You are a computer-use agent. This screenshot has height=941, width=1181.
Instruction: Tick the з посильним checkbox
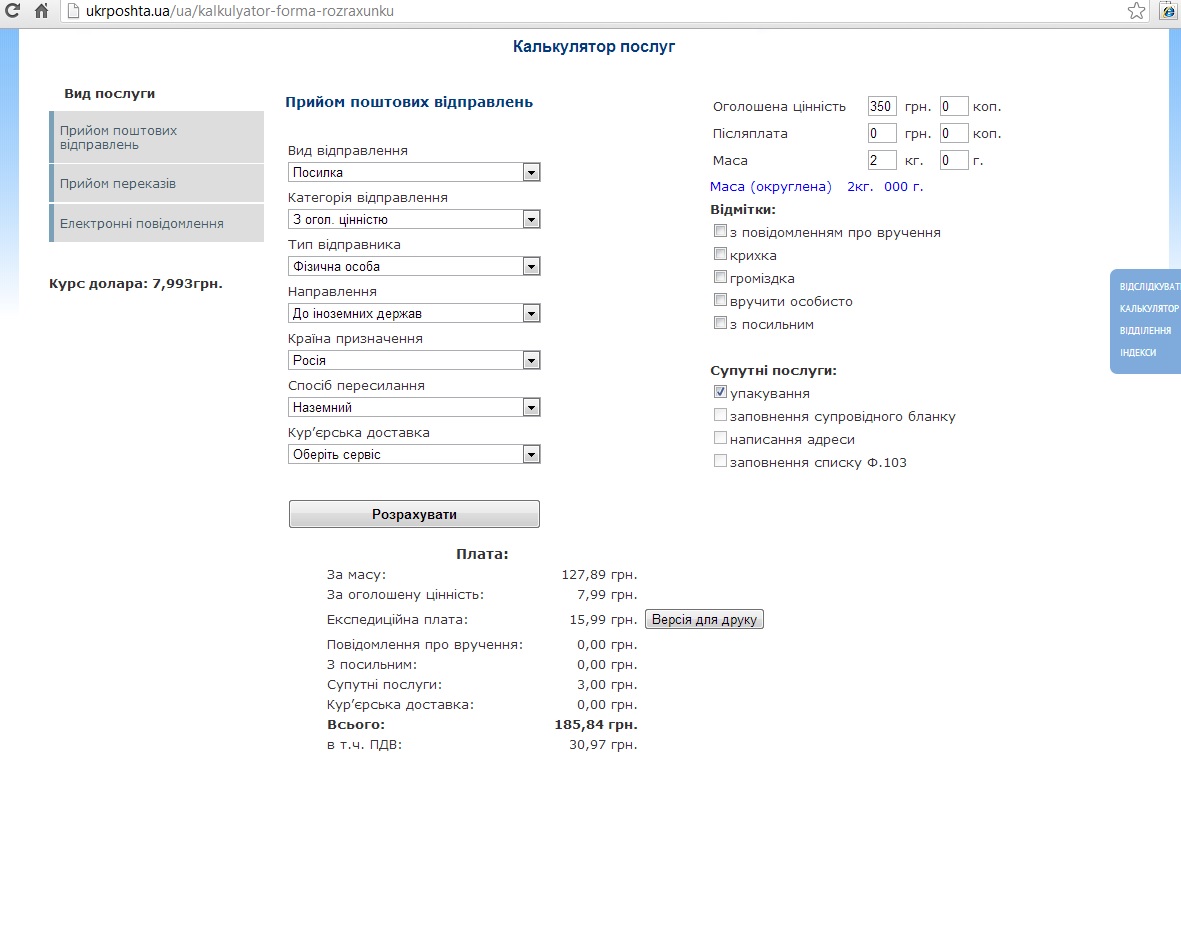point(720,322)
